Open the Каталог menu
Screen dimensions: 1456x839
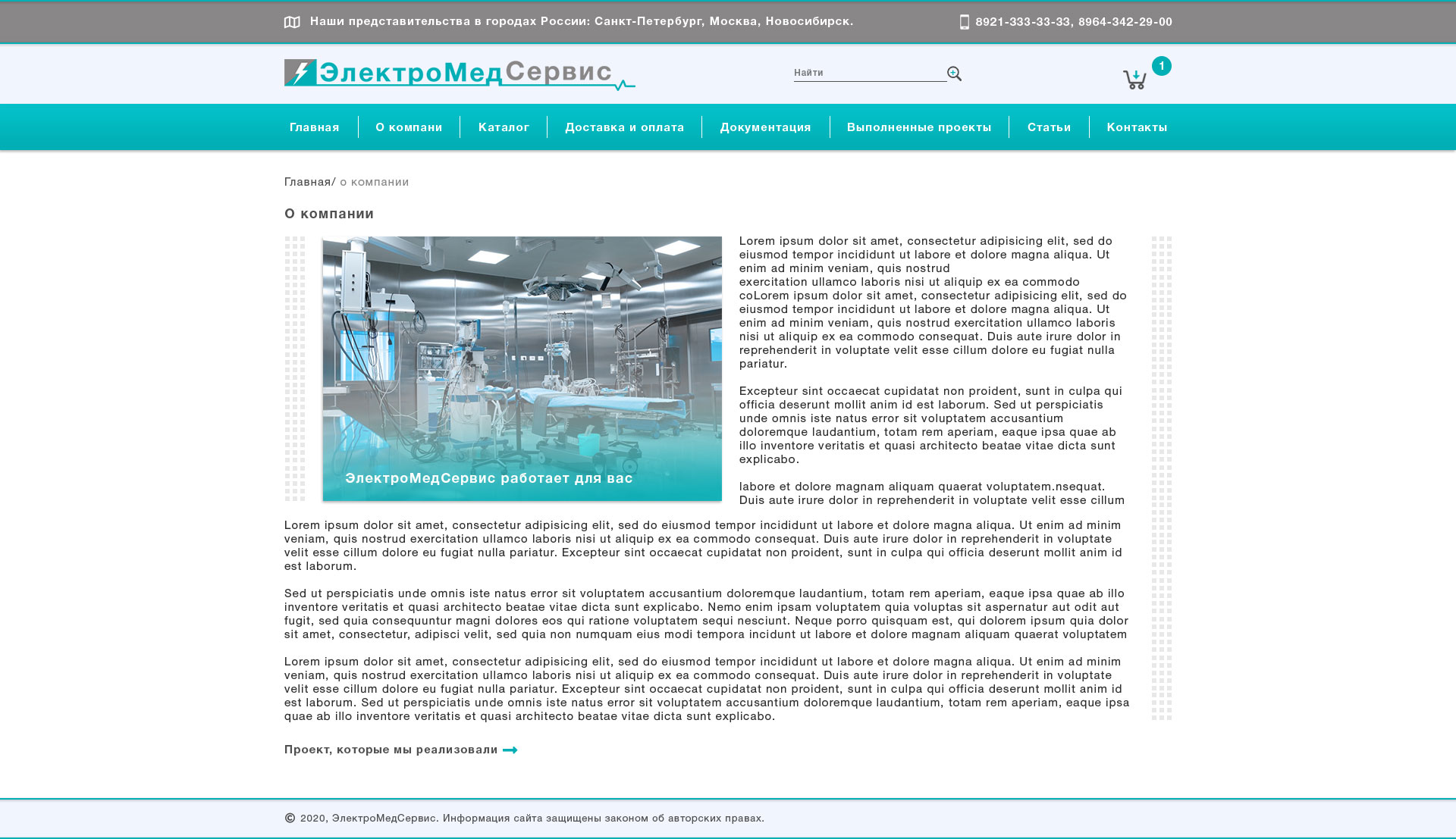[504, 127]
